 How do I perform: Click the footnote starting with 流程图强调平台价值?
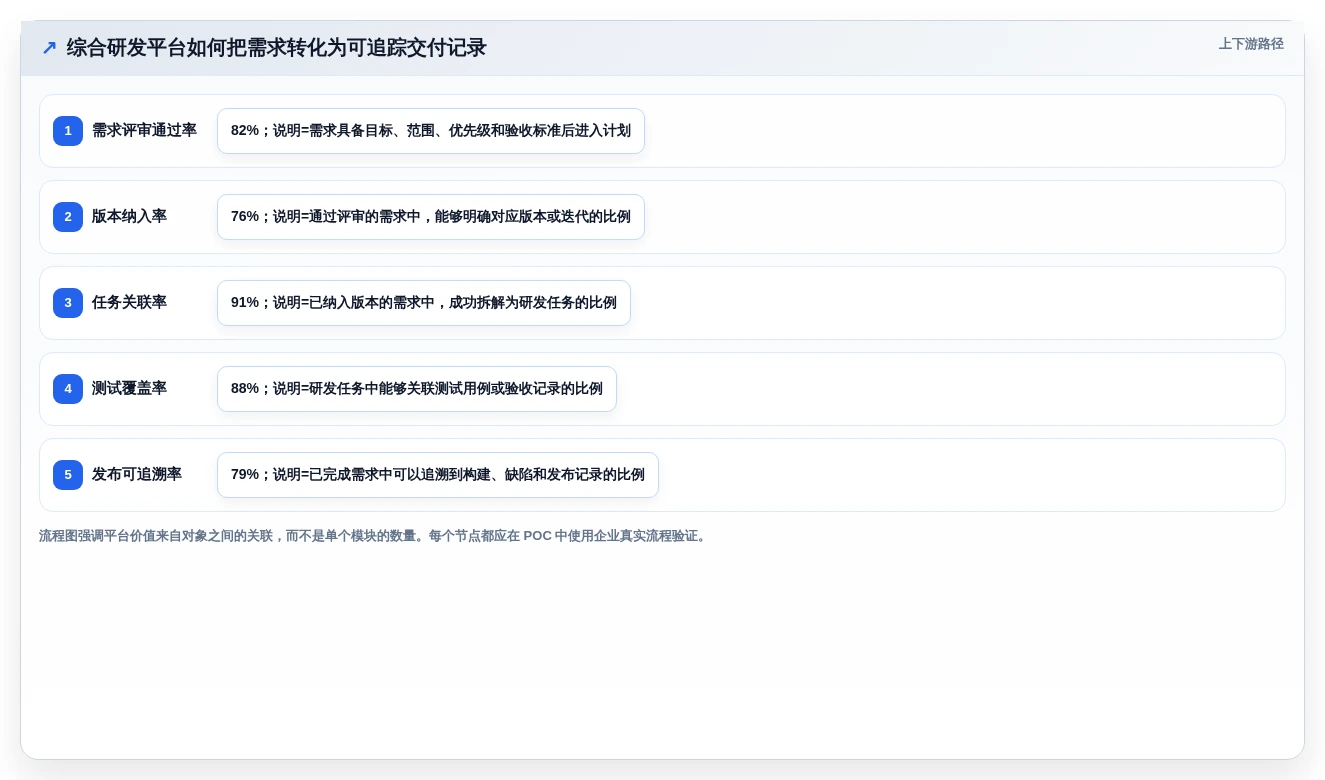374,536
